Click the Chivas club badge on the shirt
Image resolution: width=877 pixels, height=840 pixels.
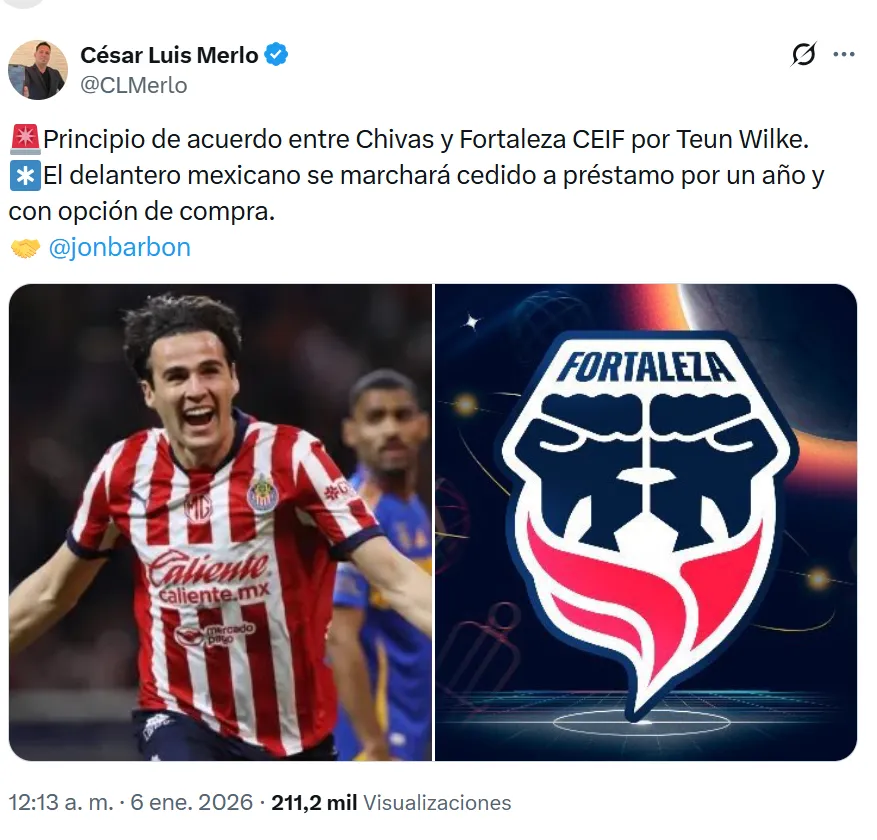pos(262,493)
